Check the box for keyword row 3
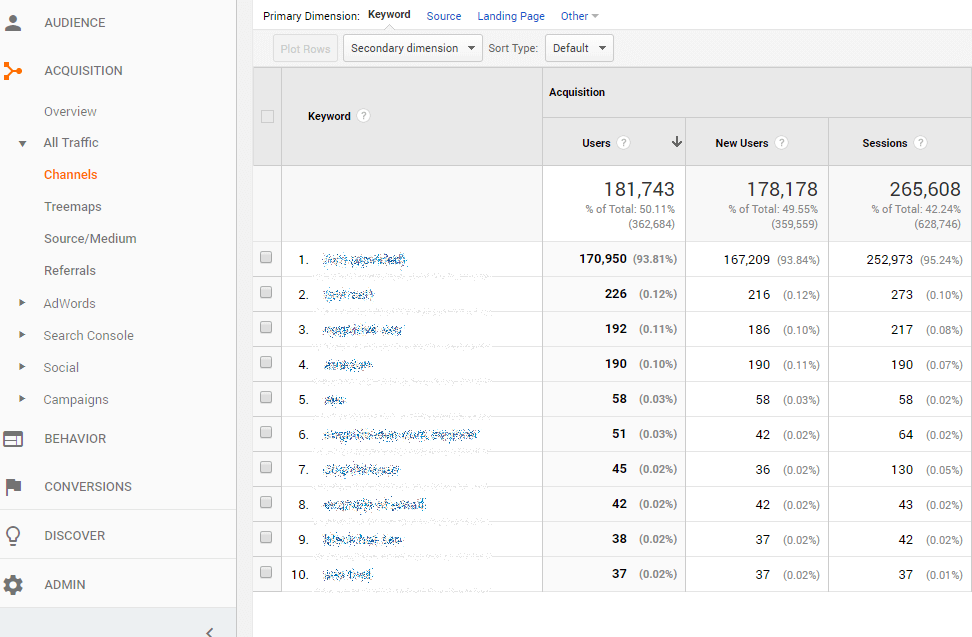The width and height of the screenshot is (972, 637). point(266,327)
